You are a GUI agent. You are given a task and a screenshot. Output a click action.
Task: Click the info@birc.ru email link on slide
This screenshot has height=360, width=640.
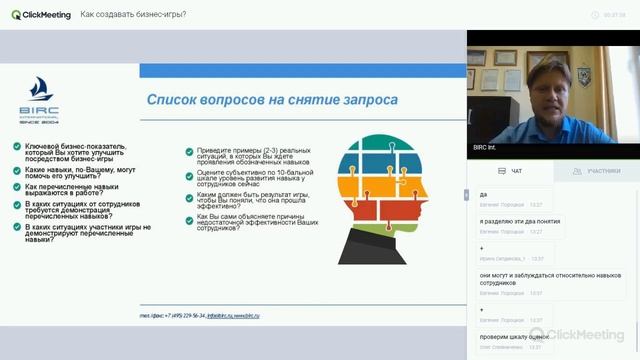click(x=220, y=316)
